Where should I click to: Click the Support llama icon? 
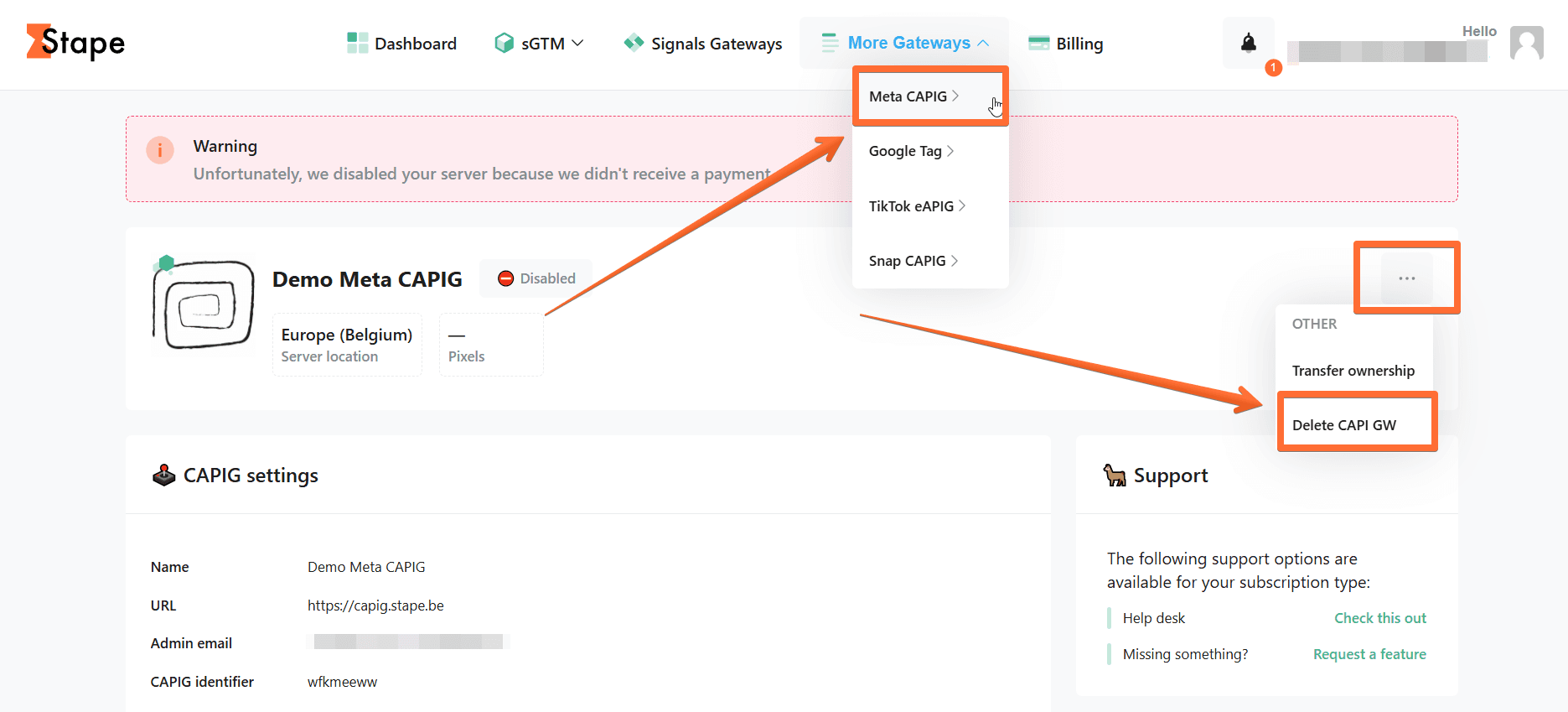[1115, 476]
